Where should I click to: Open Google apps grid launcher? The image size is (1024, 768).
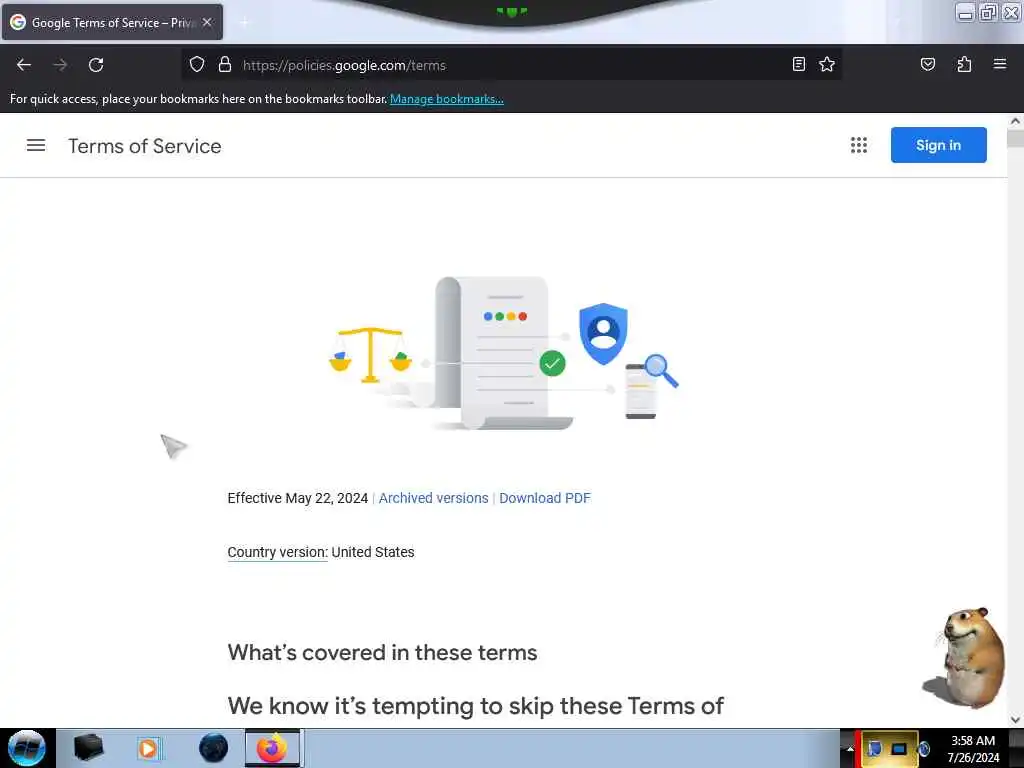pos(859,145)
